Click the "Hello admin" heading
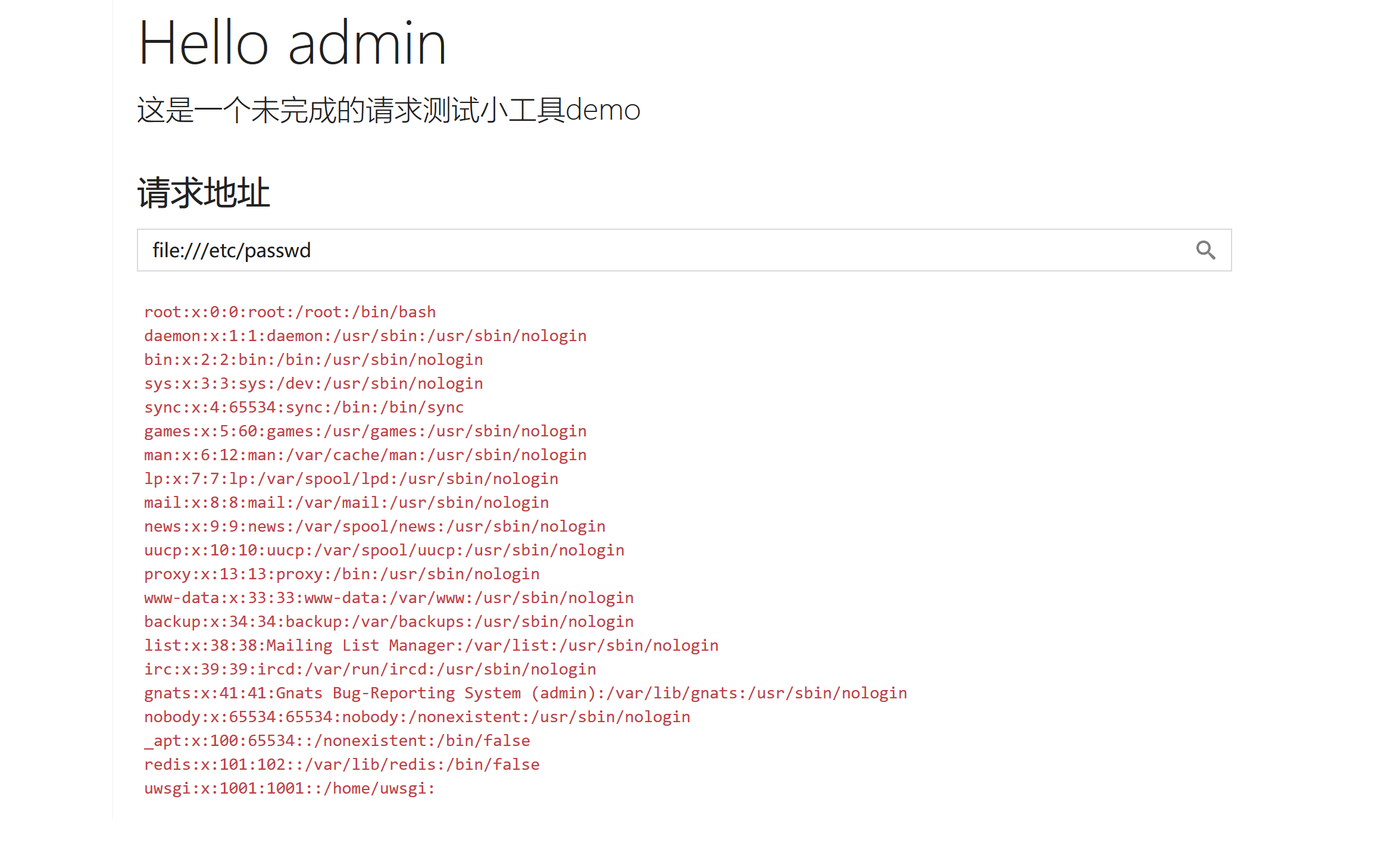This screenshot has height=849, width=1400. pos(292,43)
